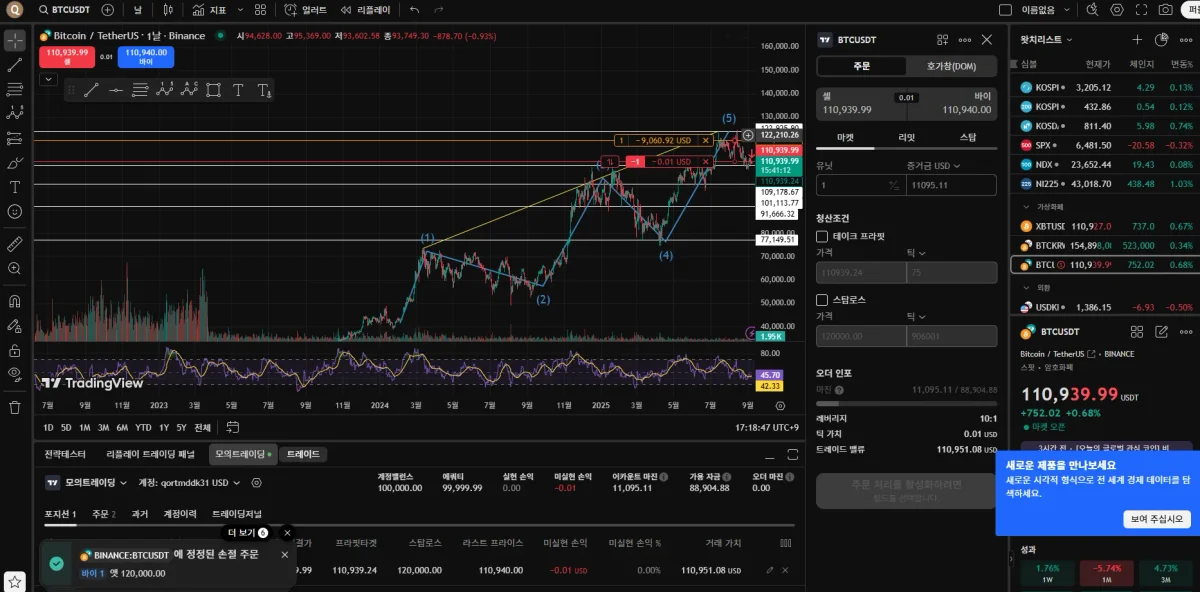The image size is (1200, 592).
Task: Click 보여 주십시오 in the promo popup
Action: pos(1156,519)
